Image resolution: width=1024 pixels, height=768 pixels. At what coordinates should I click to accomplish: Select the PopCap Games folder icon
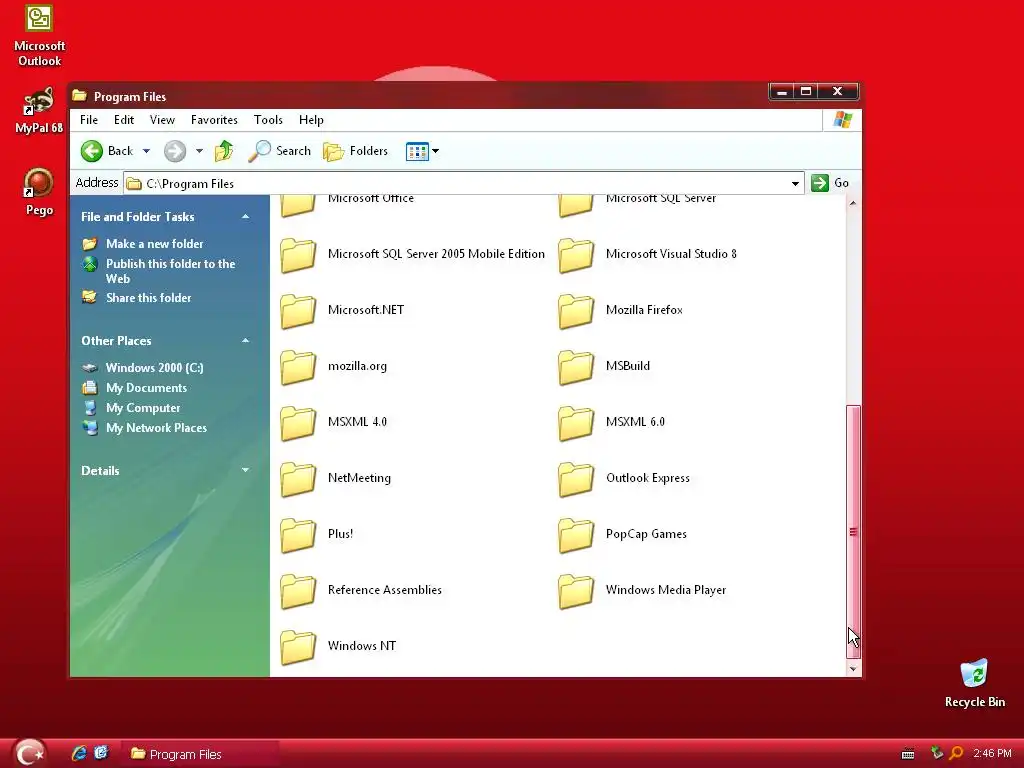pos(576,535)
